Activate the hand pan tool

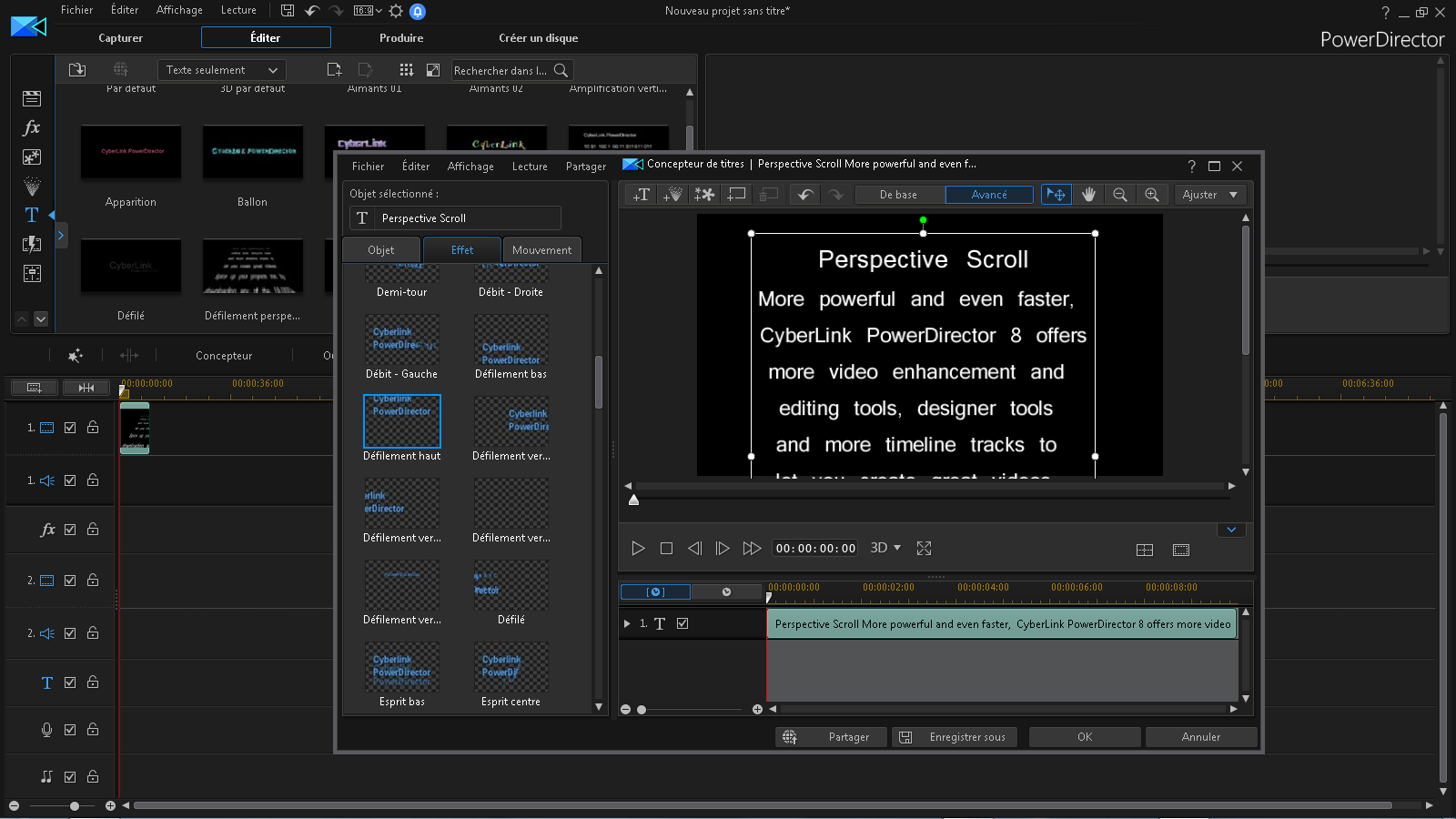1088,194
